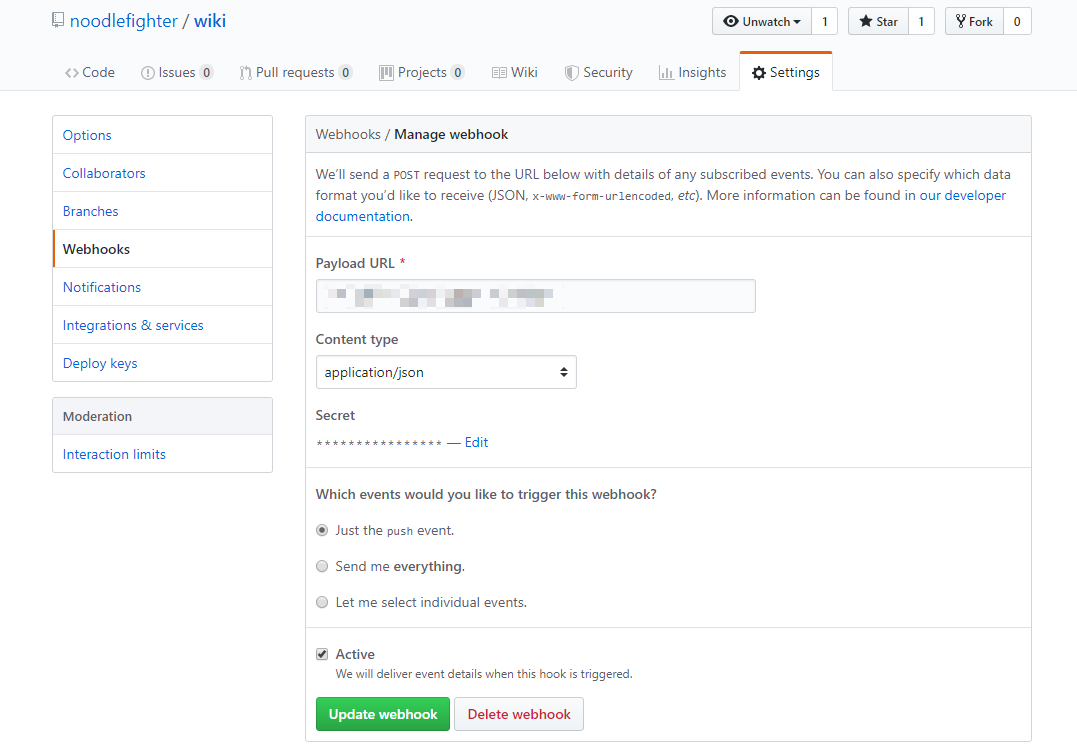Click the Insights graph icon
This screenshot has width=1077, height=750.
pos(666,73)
